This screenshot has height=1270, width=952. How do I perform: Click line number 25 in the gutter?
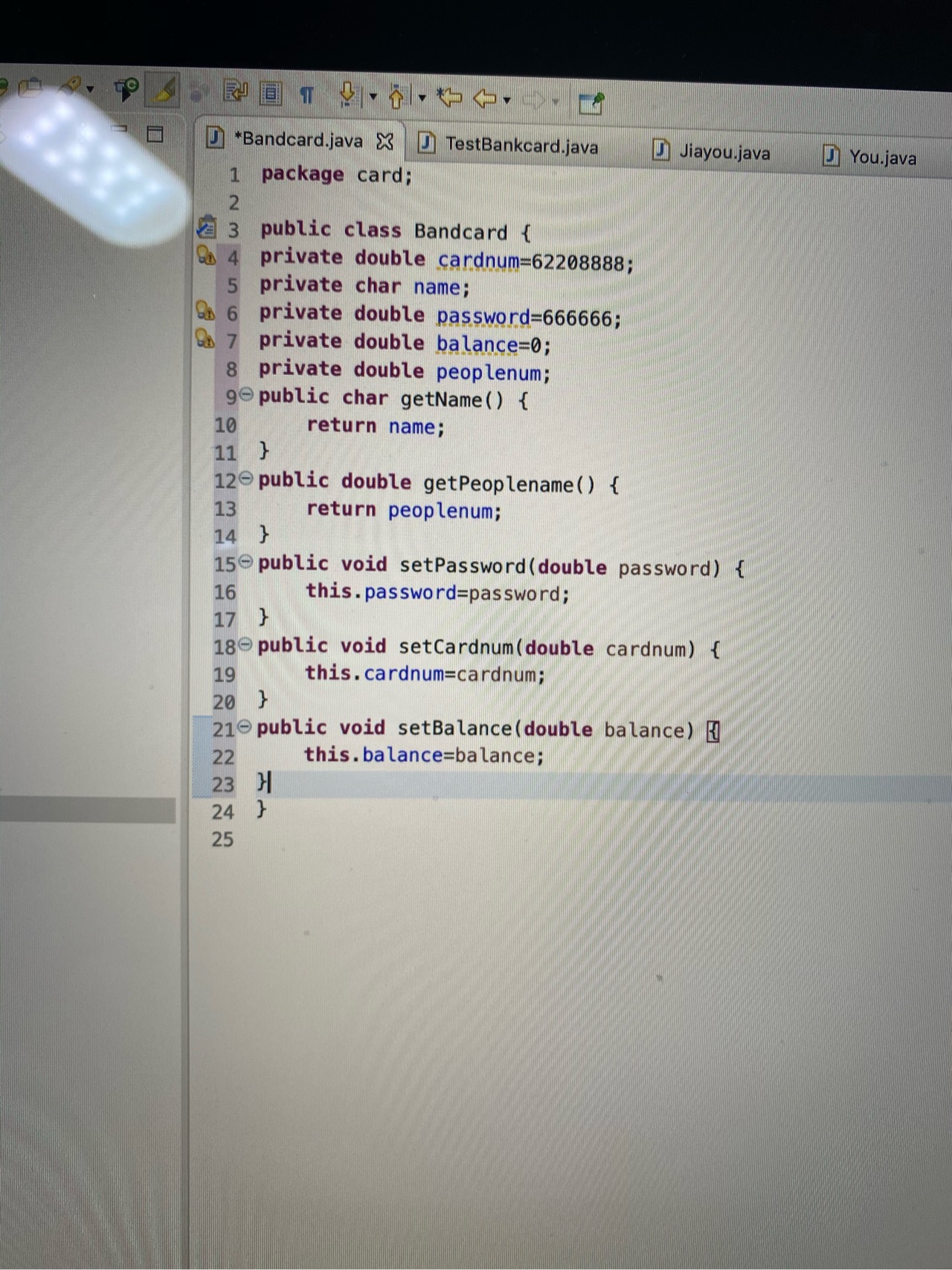click(222, 839)
